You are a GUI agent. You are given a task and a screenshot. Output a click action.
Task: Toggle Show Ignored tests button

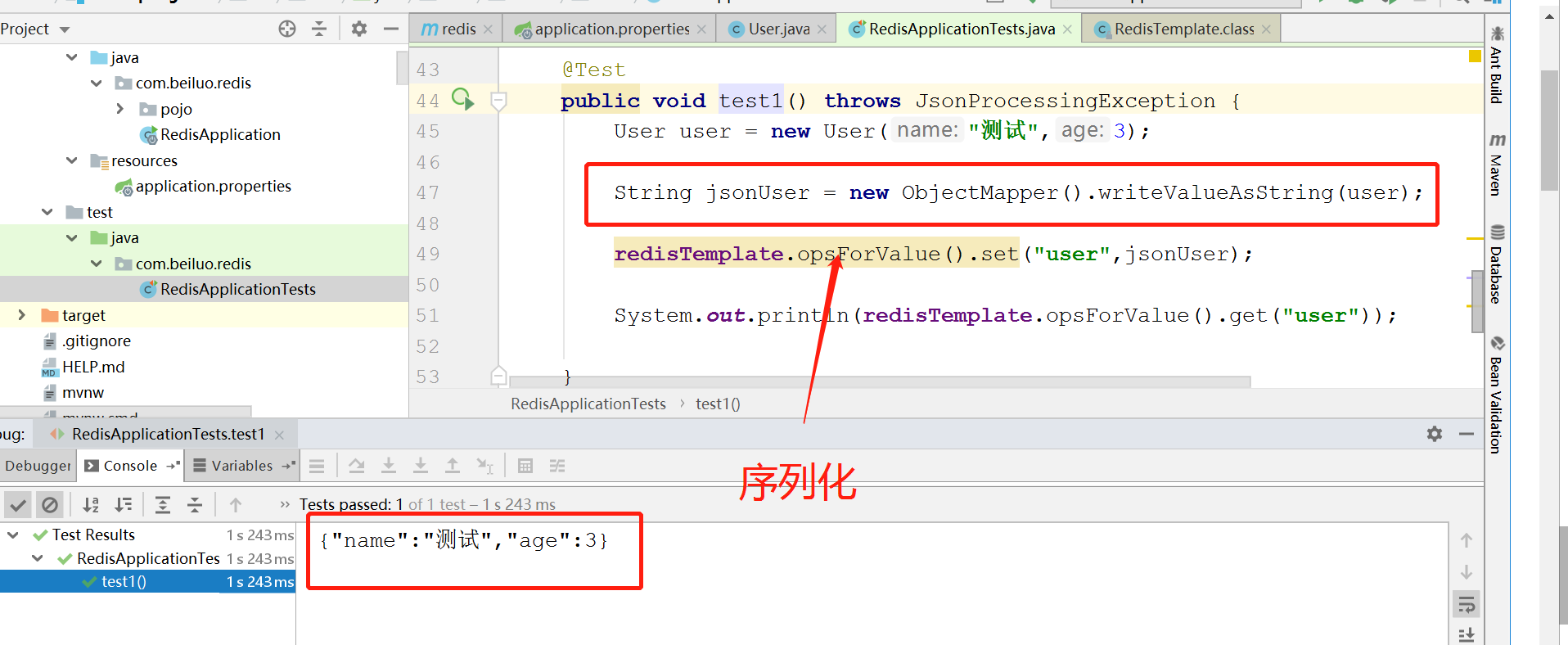click(x=50, y=505)
